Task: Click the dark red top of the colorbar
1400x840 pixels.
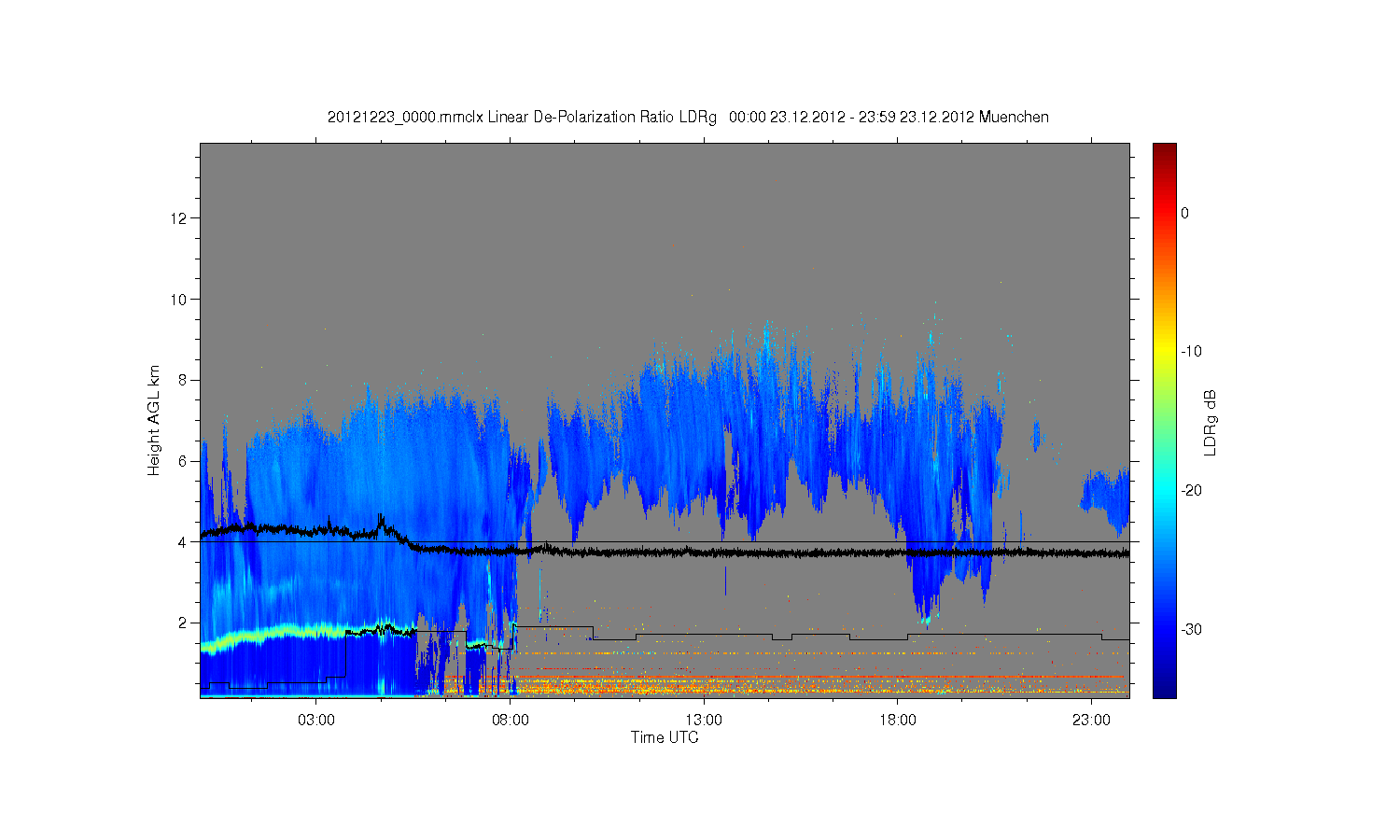Action: [1164, 149]
